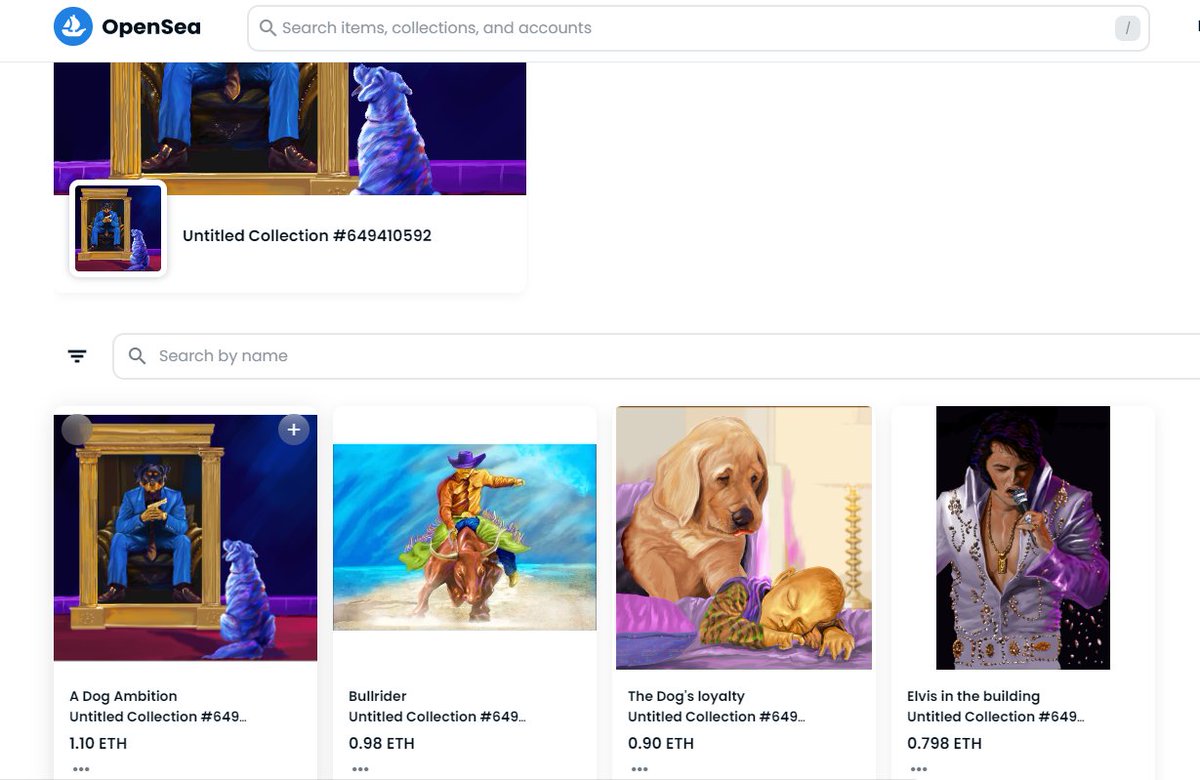Viewport: 1200px width, 780px height.
Task: Click the collection avatar thumbnail beside the collection name
Action: (118, 228)
